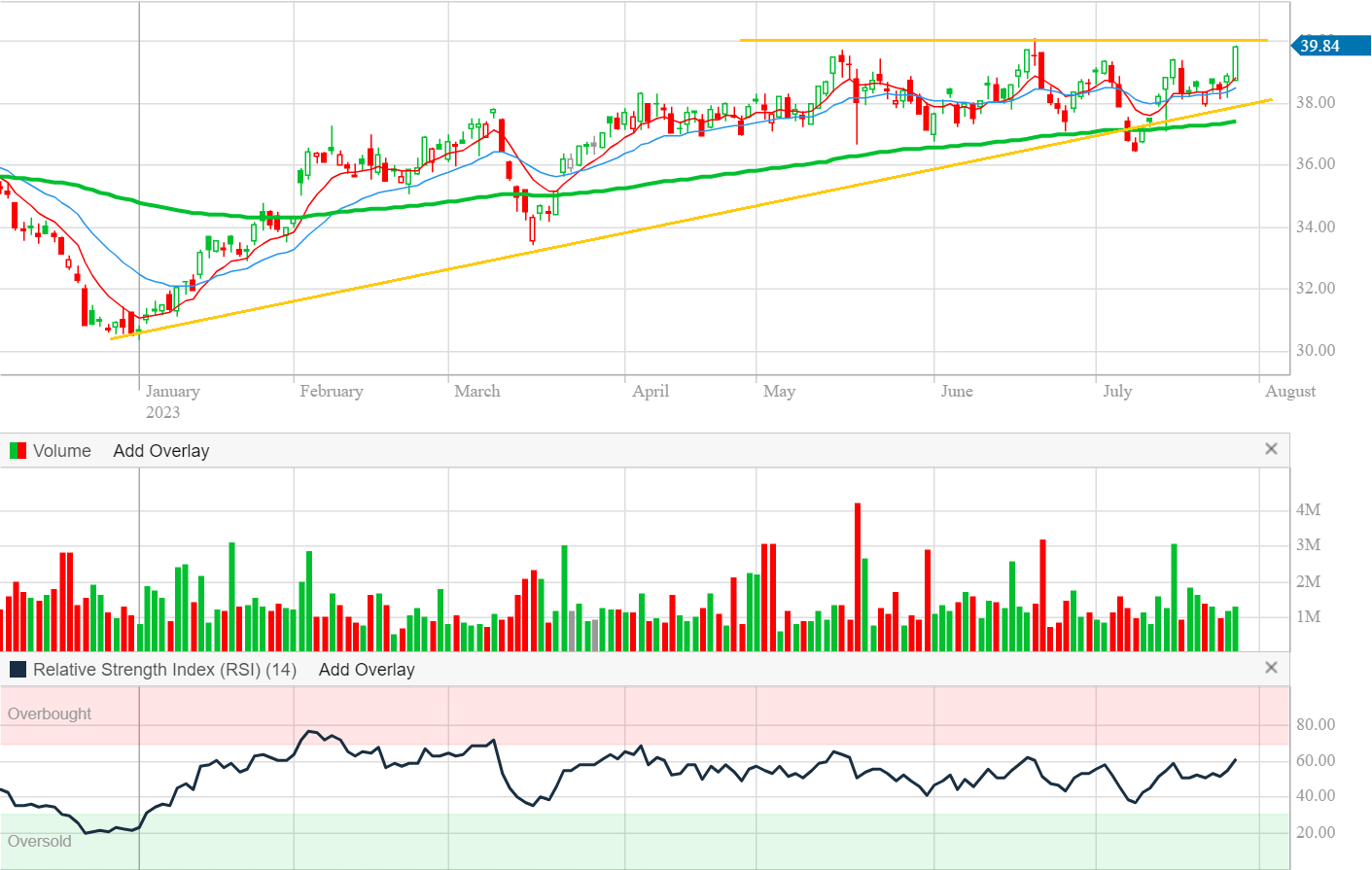Image resolution: width=1372 pixels, height=870 pixels.
Task: Click the August label on the time axis
Action: click(x=1289, y=392)
